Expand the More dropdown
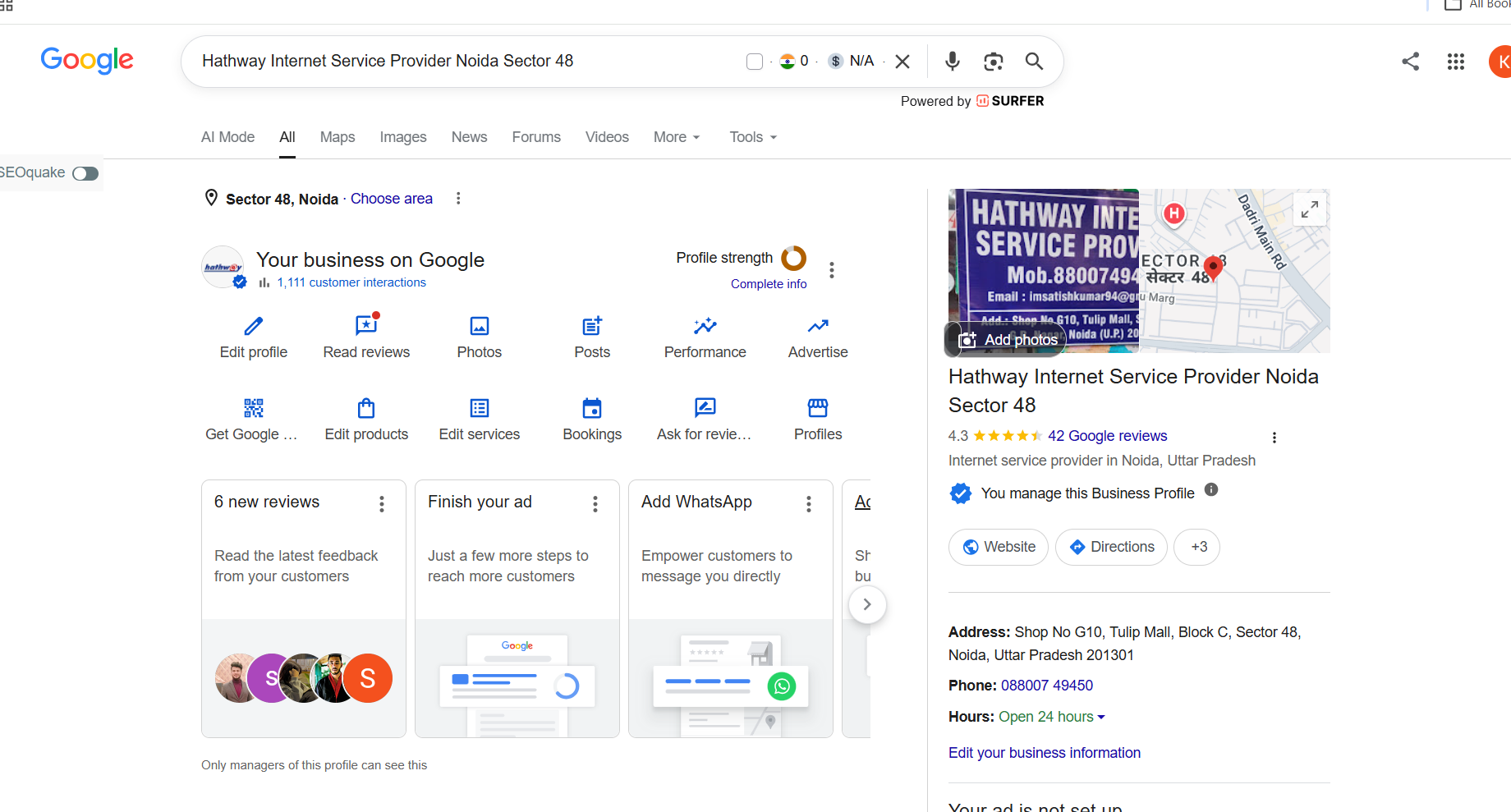 pos(677,137)
